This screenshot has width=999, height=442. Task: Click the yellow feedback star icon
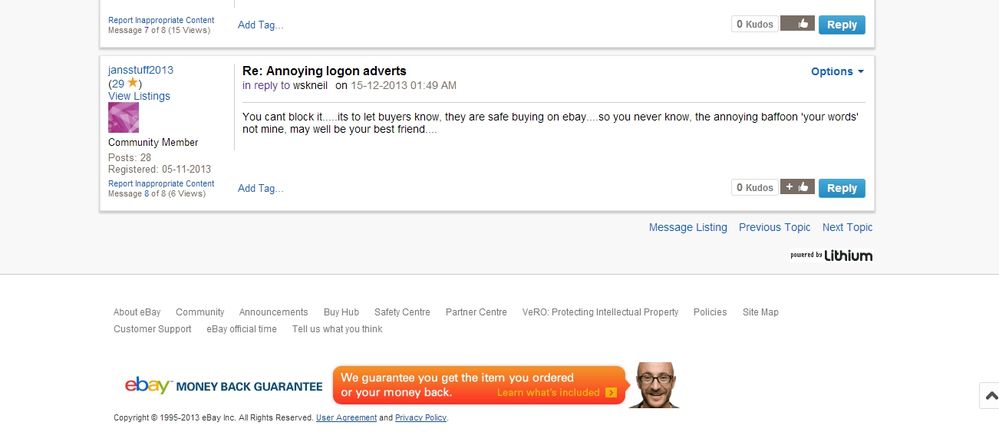point(133,83)
